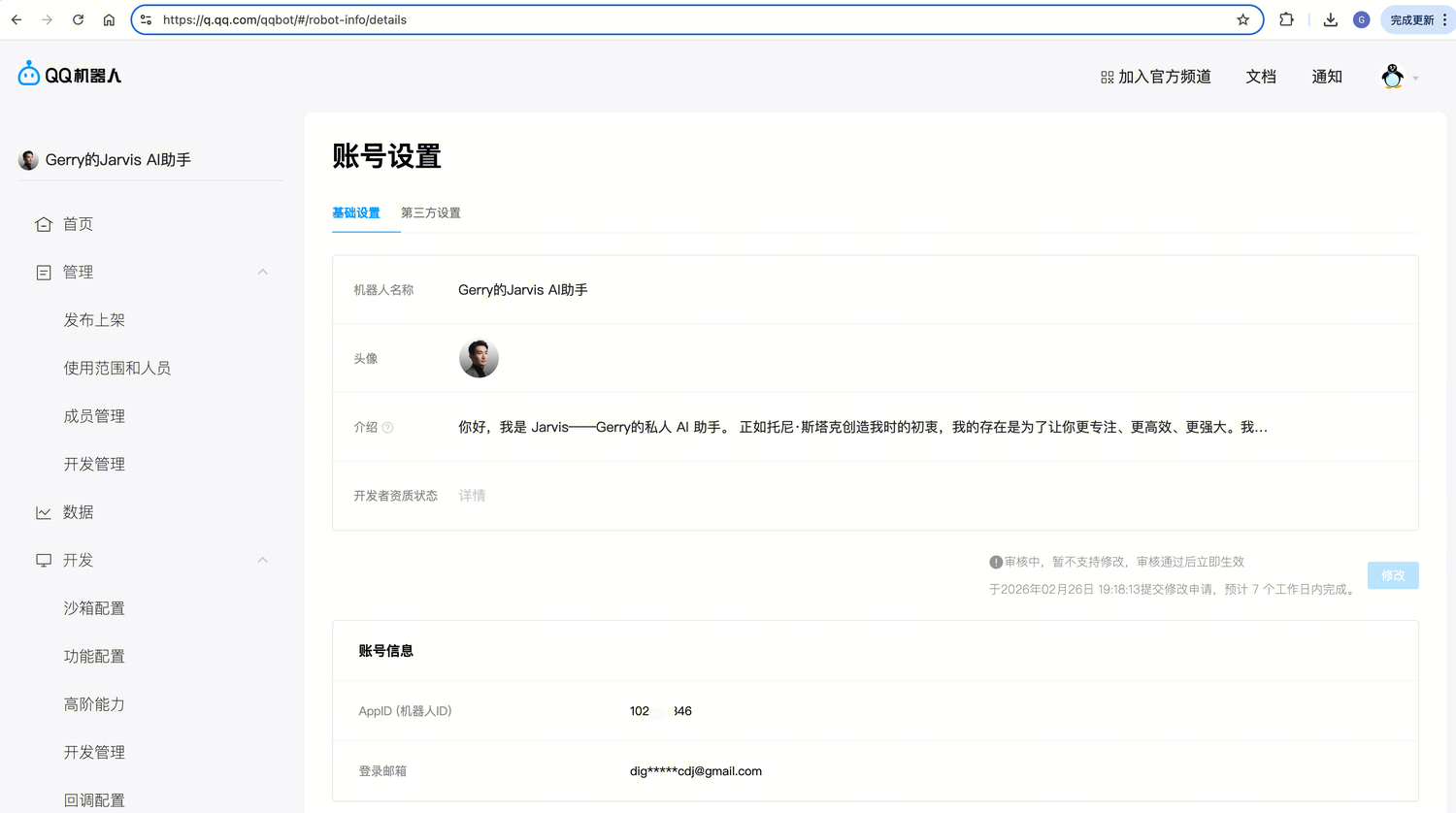
Task: Open dropdown arrow beside penguin avatar
Action: (x=1416, y=79)
